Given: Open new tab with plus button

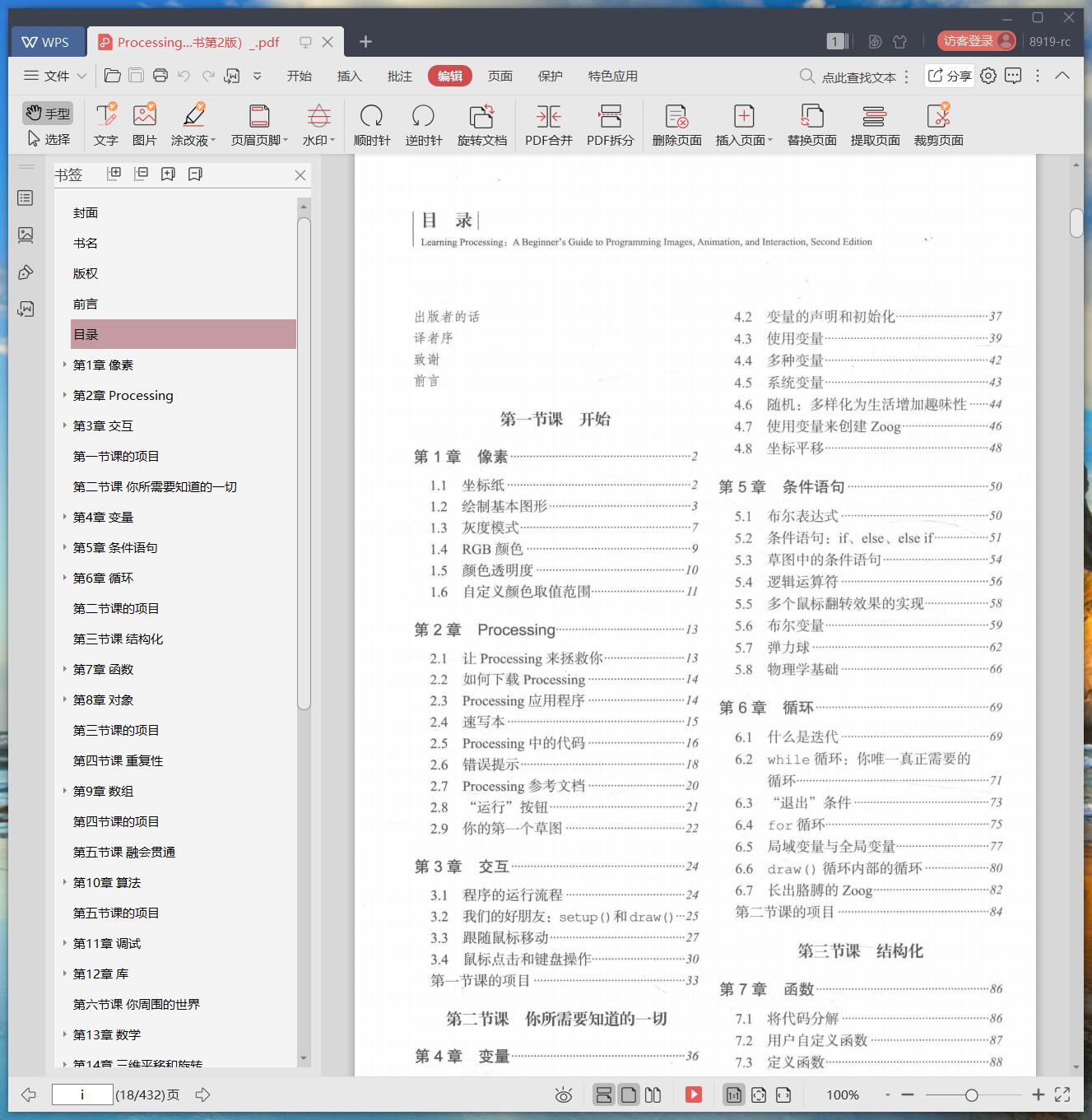Looking at the screenshot, I should tap(366, 41).
